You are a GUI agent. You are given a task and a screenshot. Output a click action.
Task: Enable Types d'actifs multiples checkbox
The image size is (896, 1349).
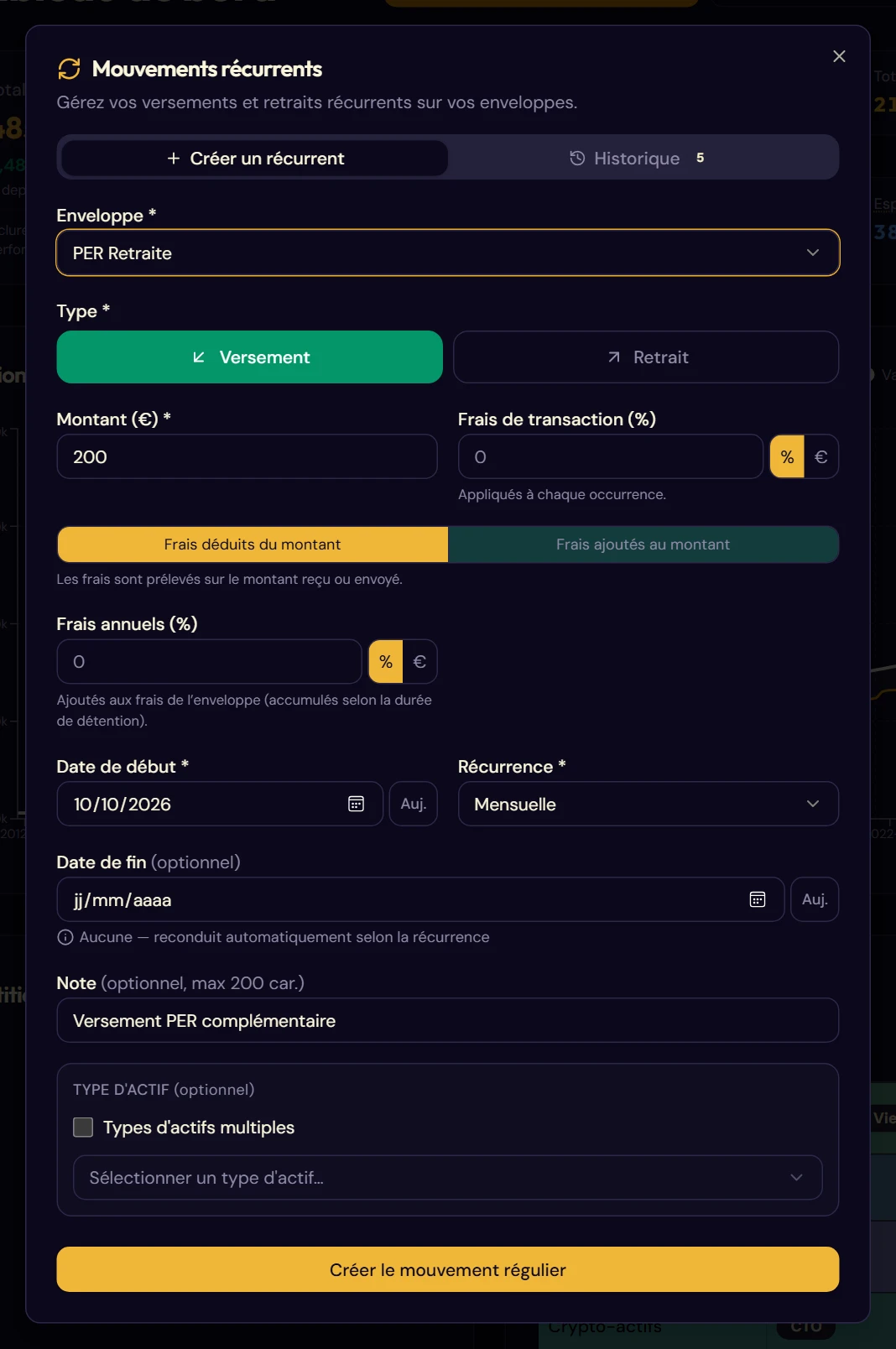[83, 1127]
